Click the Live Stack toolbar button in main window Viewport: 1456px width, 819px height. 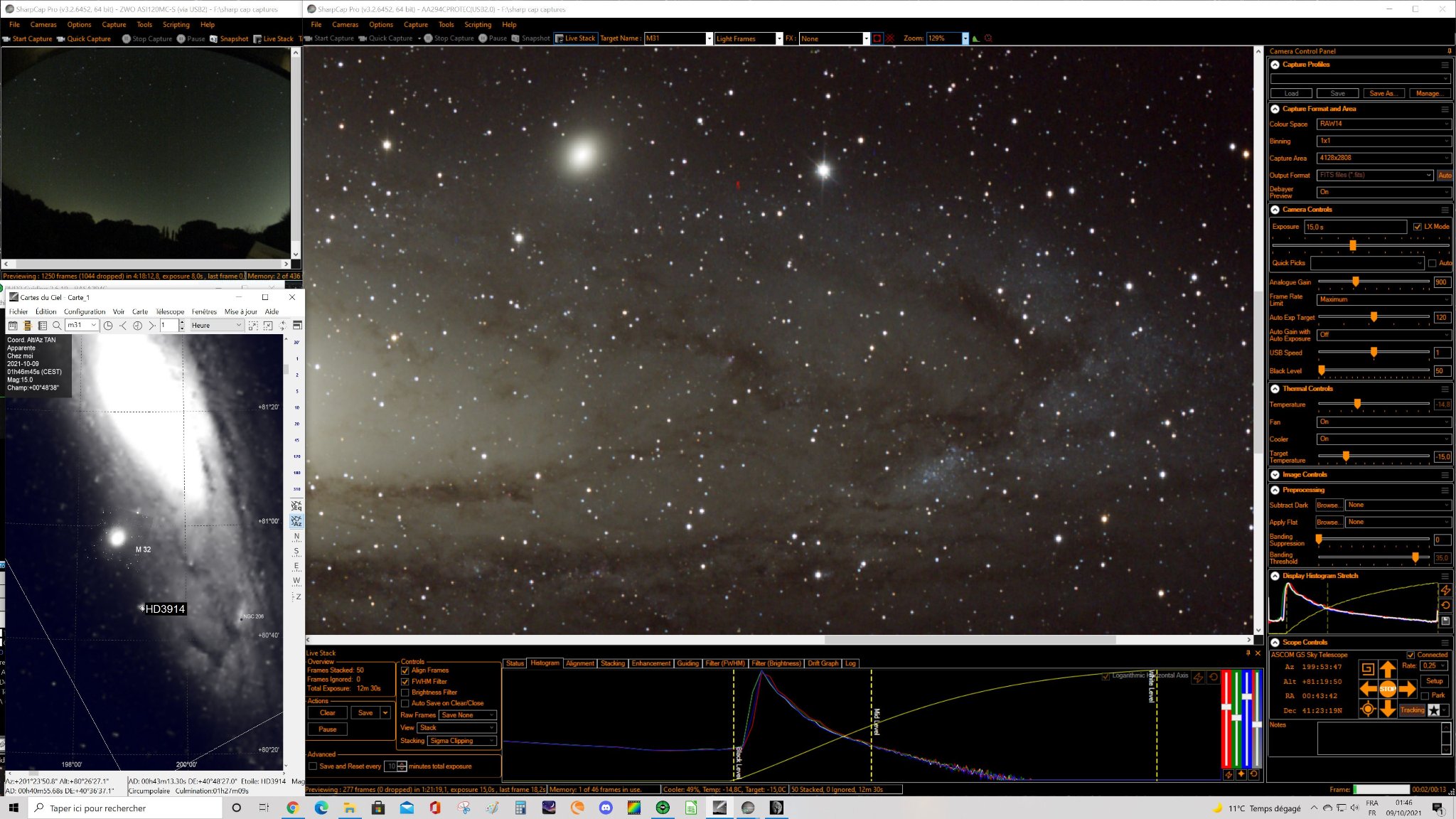click(575, 38)
